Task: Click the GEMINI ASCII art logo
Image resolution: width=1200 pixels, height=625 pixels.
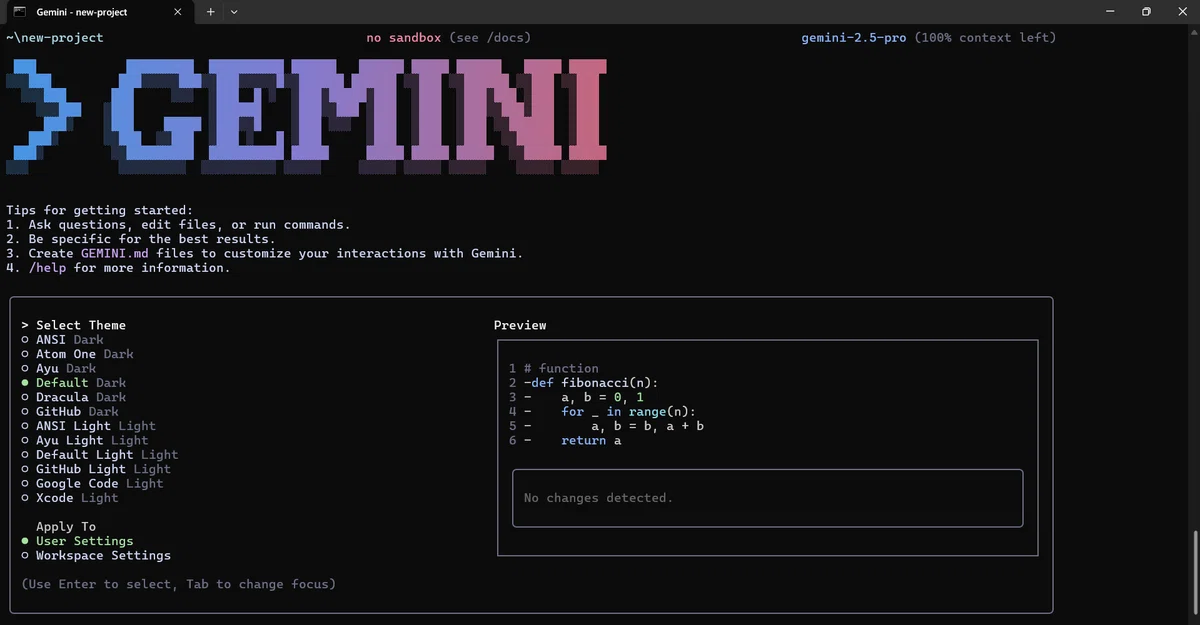Action: [x=307, y=115]
